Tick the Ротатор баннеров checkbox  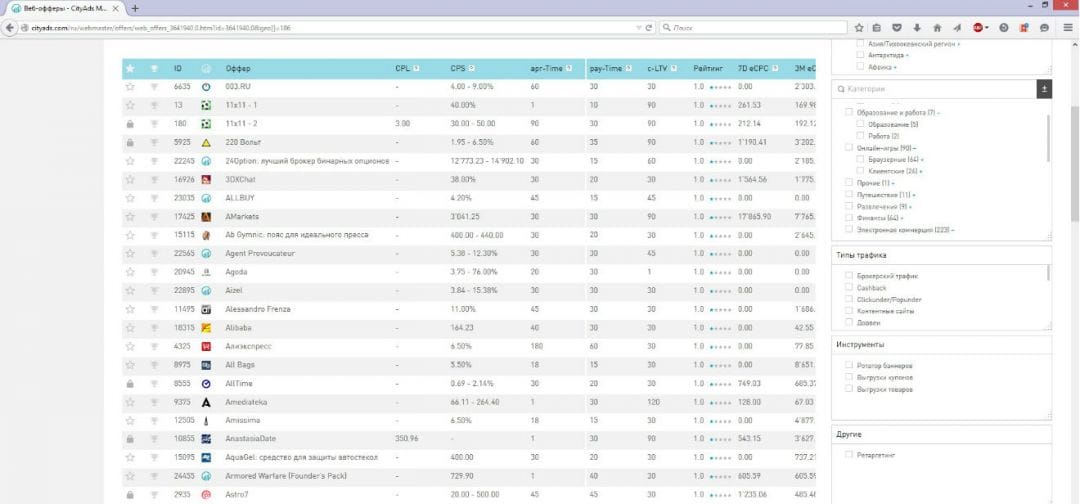tap(849, 365)
